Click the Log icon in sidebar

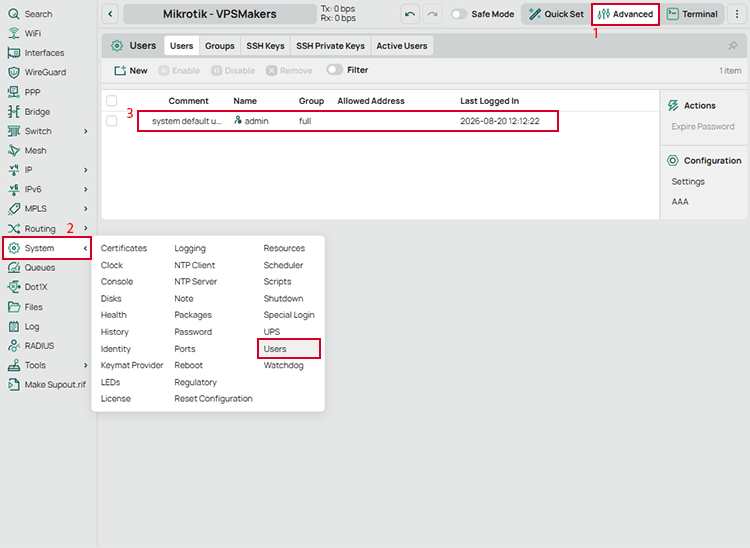click(14, 326)
